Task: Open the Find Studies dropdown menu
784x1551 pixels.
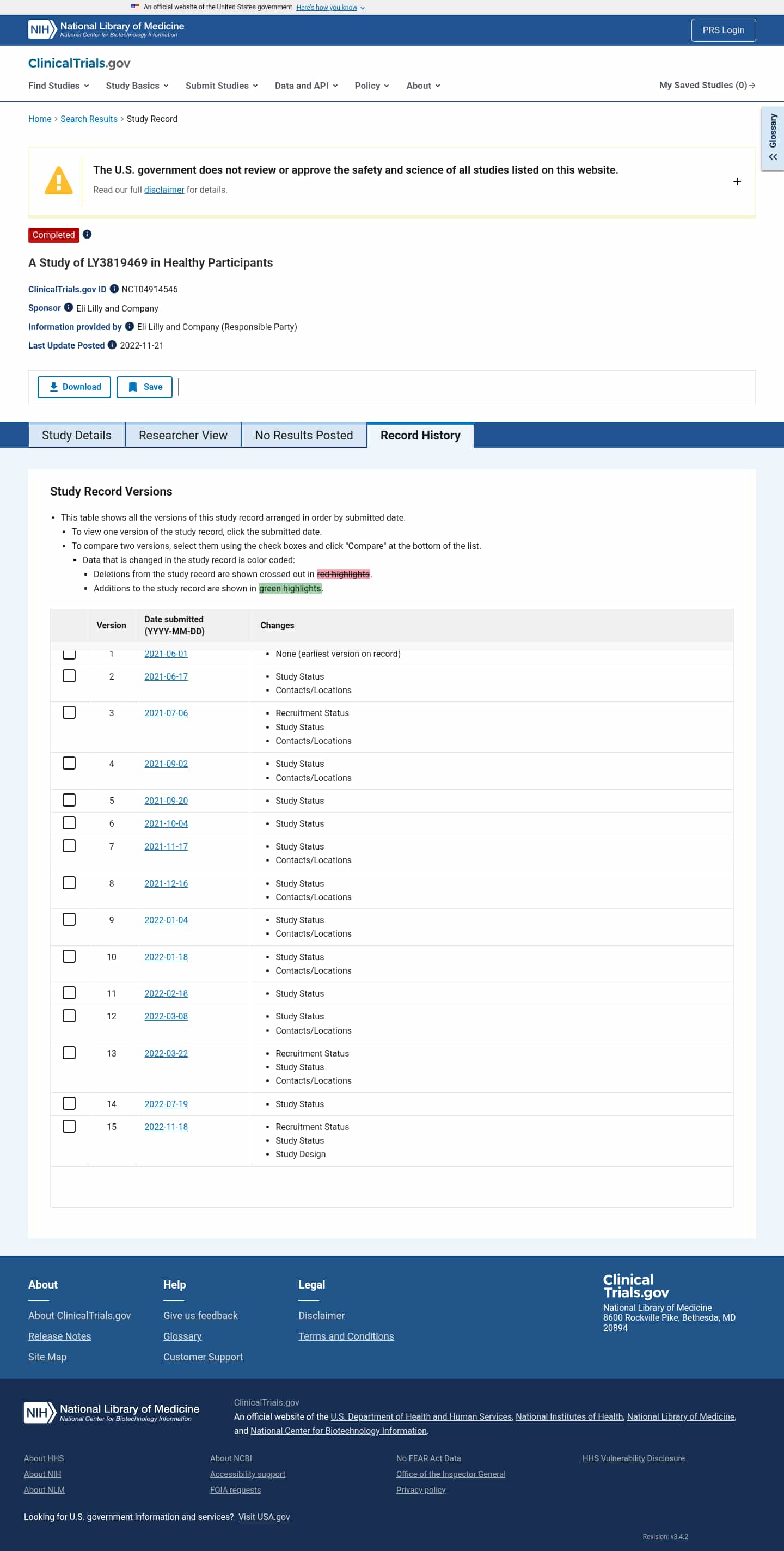Action: (58, 86)
